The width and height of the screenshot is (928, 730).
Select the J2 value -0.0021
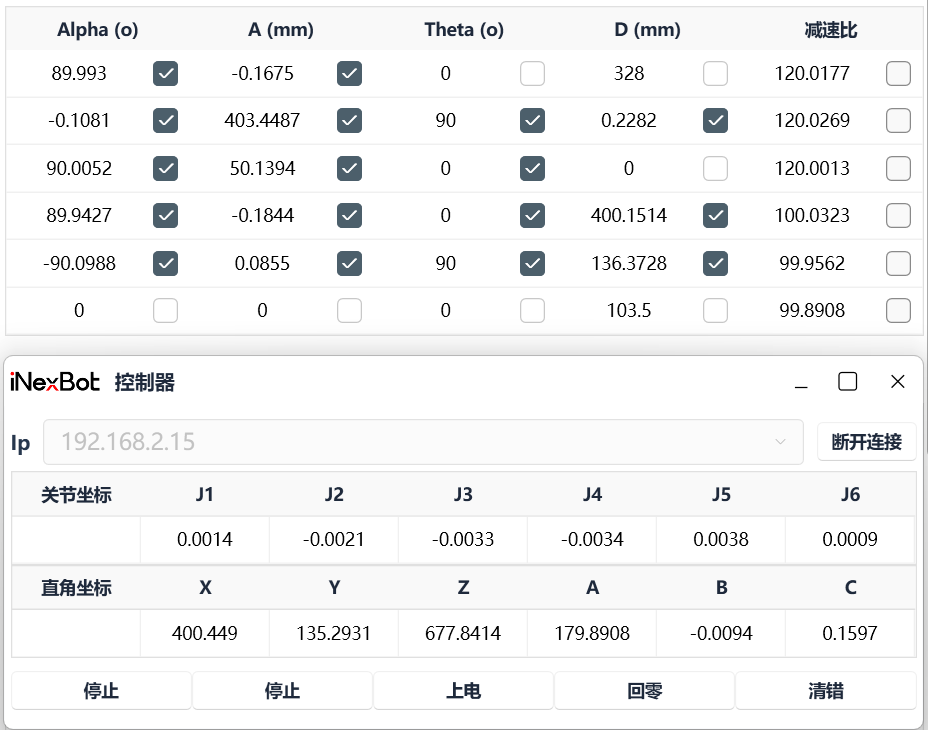coord(334,539)
